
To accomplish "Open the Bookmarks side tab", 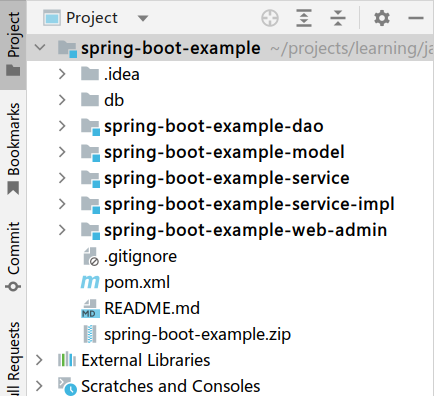I will pos(13,149).
